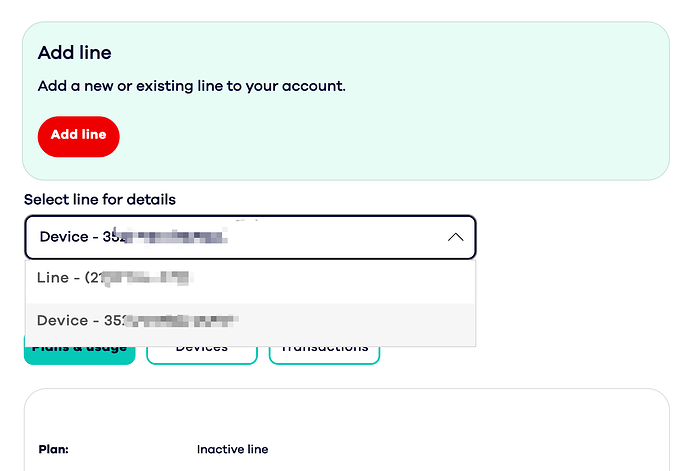Click the Inactive line status text
This screenshot has height=471, width=690.
[232, 449]
